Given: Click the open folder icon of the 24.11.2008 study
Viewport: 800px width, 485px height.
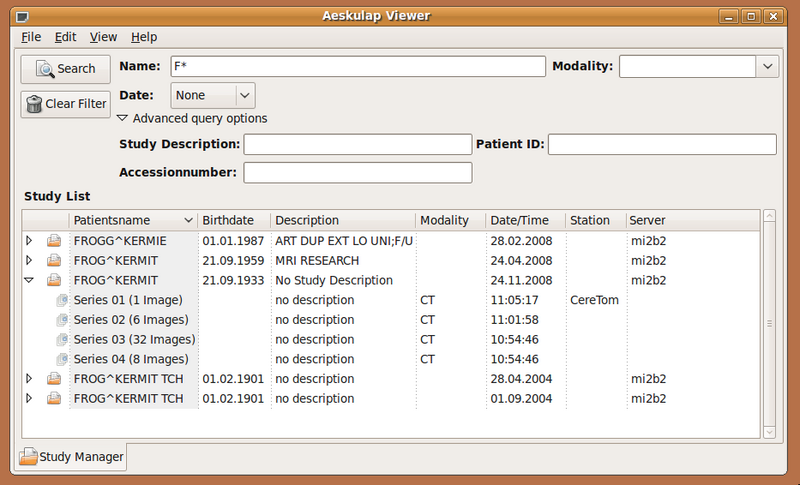Looking at the screenshot, I should (x=54, y=281).
